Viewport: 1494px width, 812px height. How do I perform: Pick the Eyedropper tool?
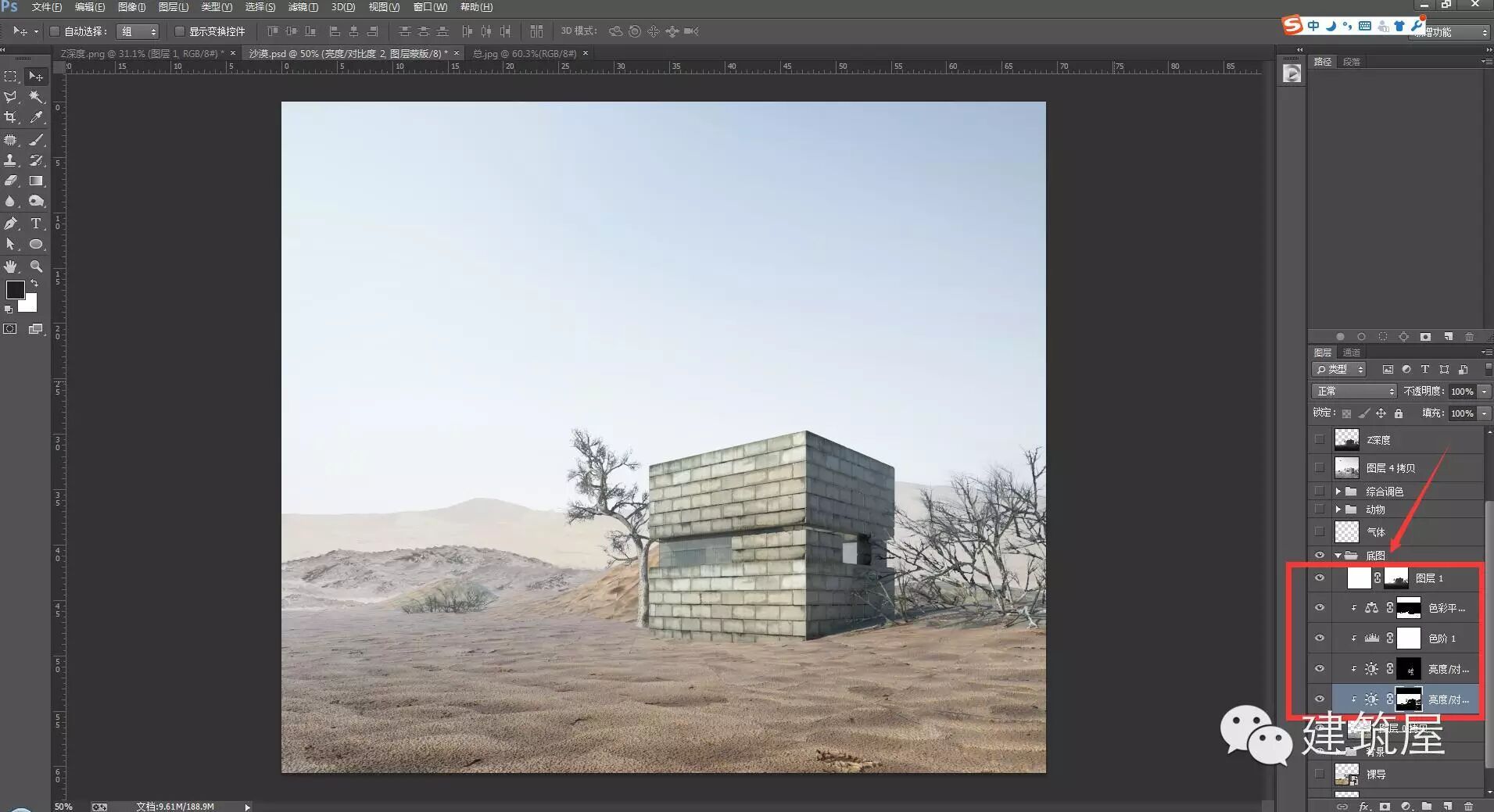(36, 117)
